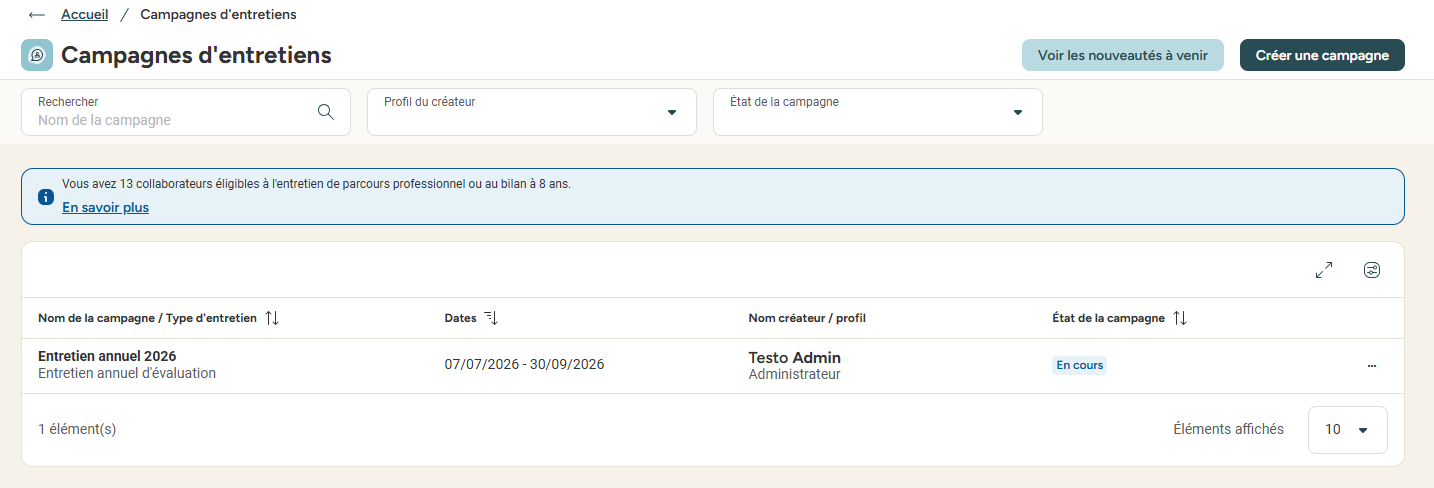Screen dimensions: 1434x488
Task: Click the En cours status badge
Action: click(x=1080, y=366)
